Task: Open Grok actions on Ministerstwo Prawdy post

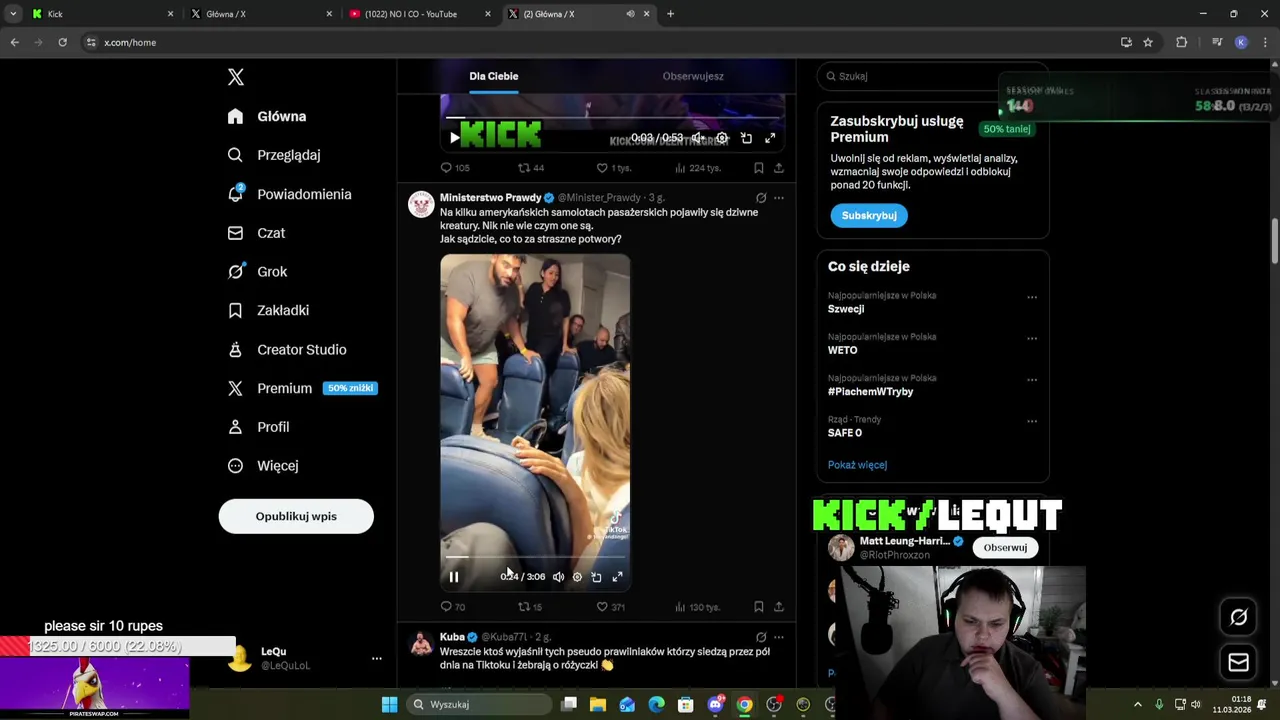Action: coord(761,198)
